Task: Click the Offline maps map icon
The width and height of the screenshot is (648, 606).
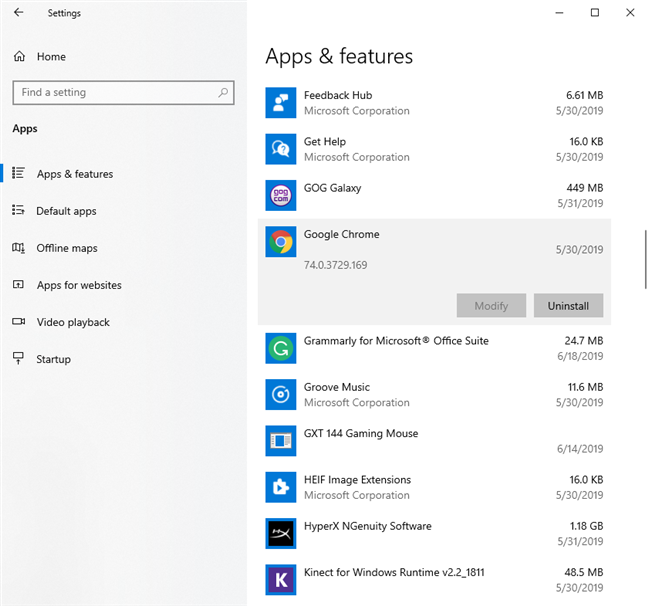Action: point(18,248)
